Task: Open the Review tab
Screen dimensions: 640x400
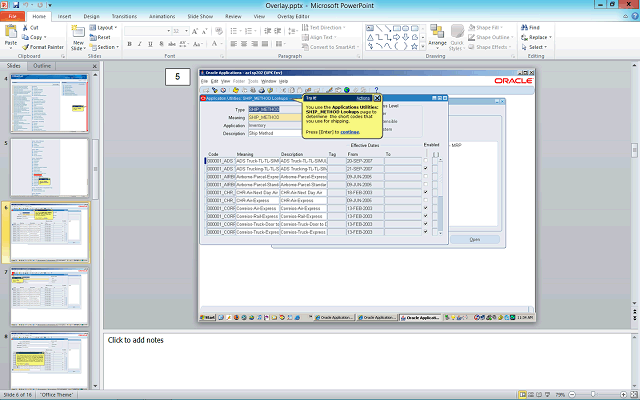Action: pyautogui.click(x=233, y=16)
